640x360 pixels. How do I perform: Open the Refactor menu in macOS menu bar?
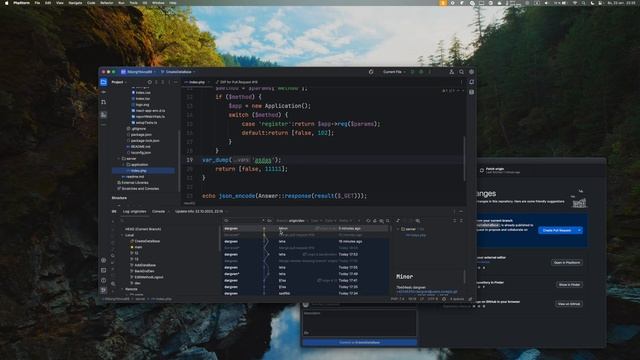click(x=107, y=3)
